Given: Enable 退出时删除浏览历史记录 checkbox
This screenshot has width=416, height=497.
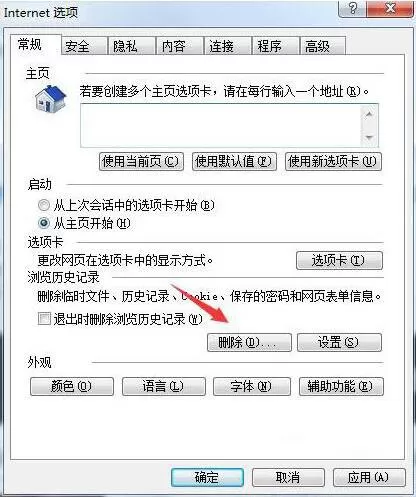Looking at the screenshot, I should 44,318.
